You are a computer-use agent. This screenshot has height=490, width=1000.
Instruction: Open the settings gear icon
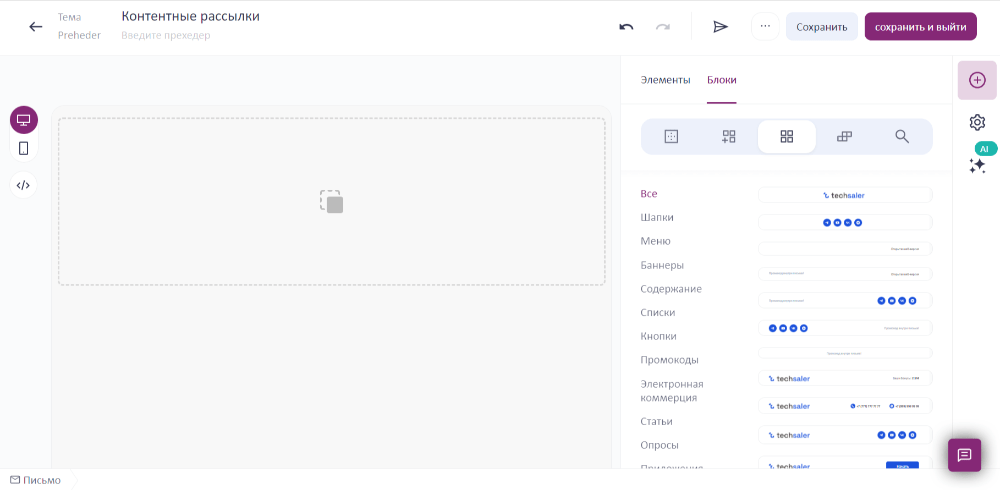point(977,122)
